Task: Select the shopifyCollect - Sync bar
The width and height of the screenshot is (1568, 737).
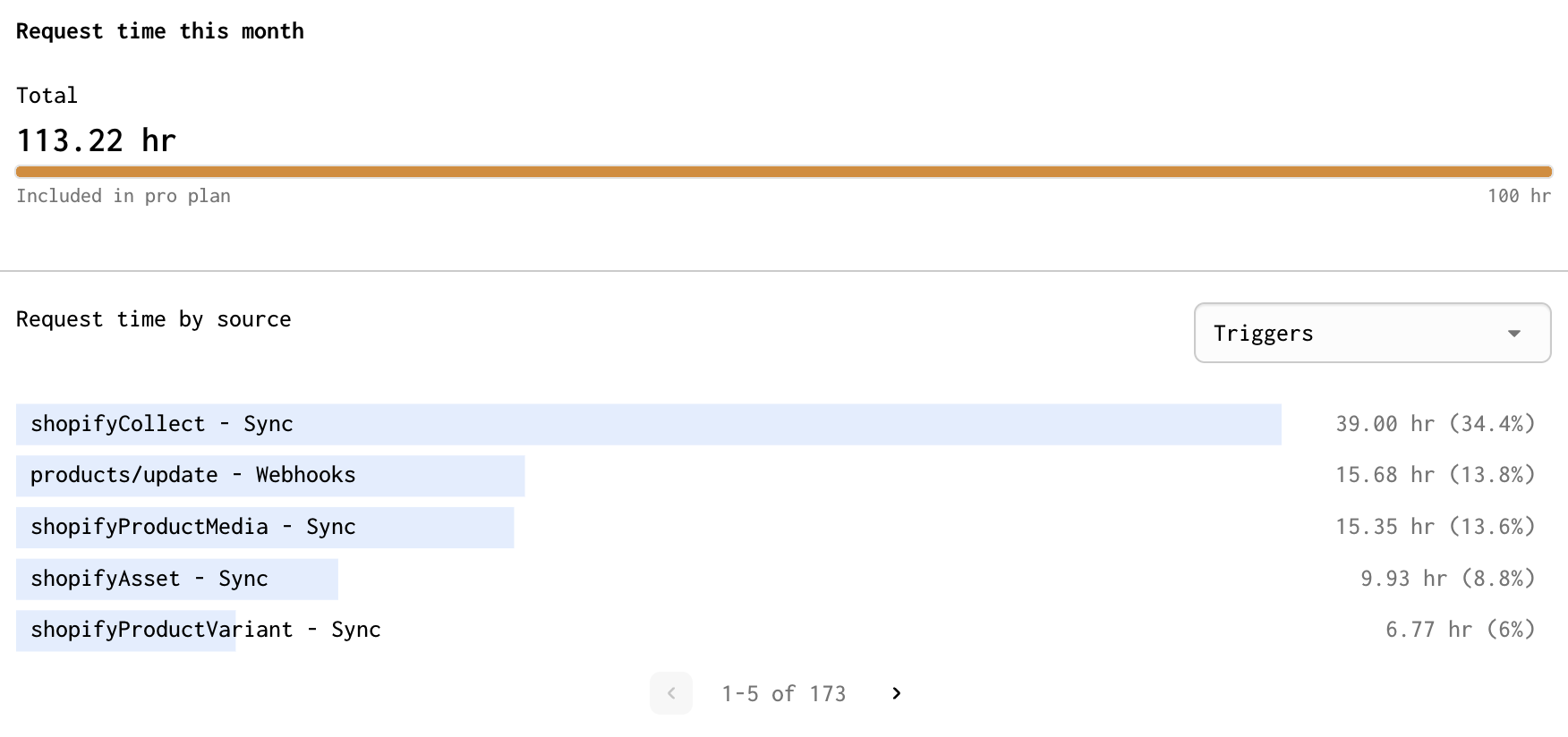Action: point(649,424)
